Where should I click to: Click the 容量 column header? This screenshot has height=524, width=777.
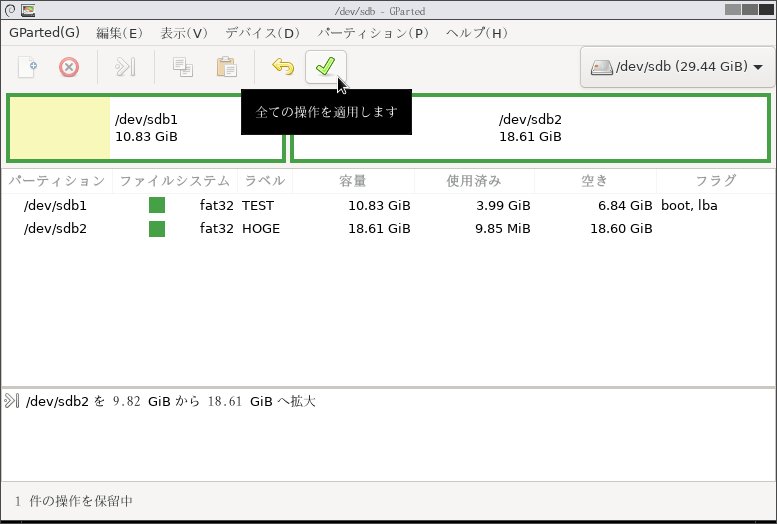(x=353, y=181)
